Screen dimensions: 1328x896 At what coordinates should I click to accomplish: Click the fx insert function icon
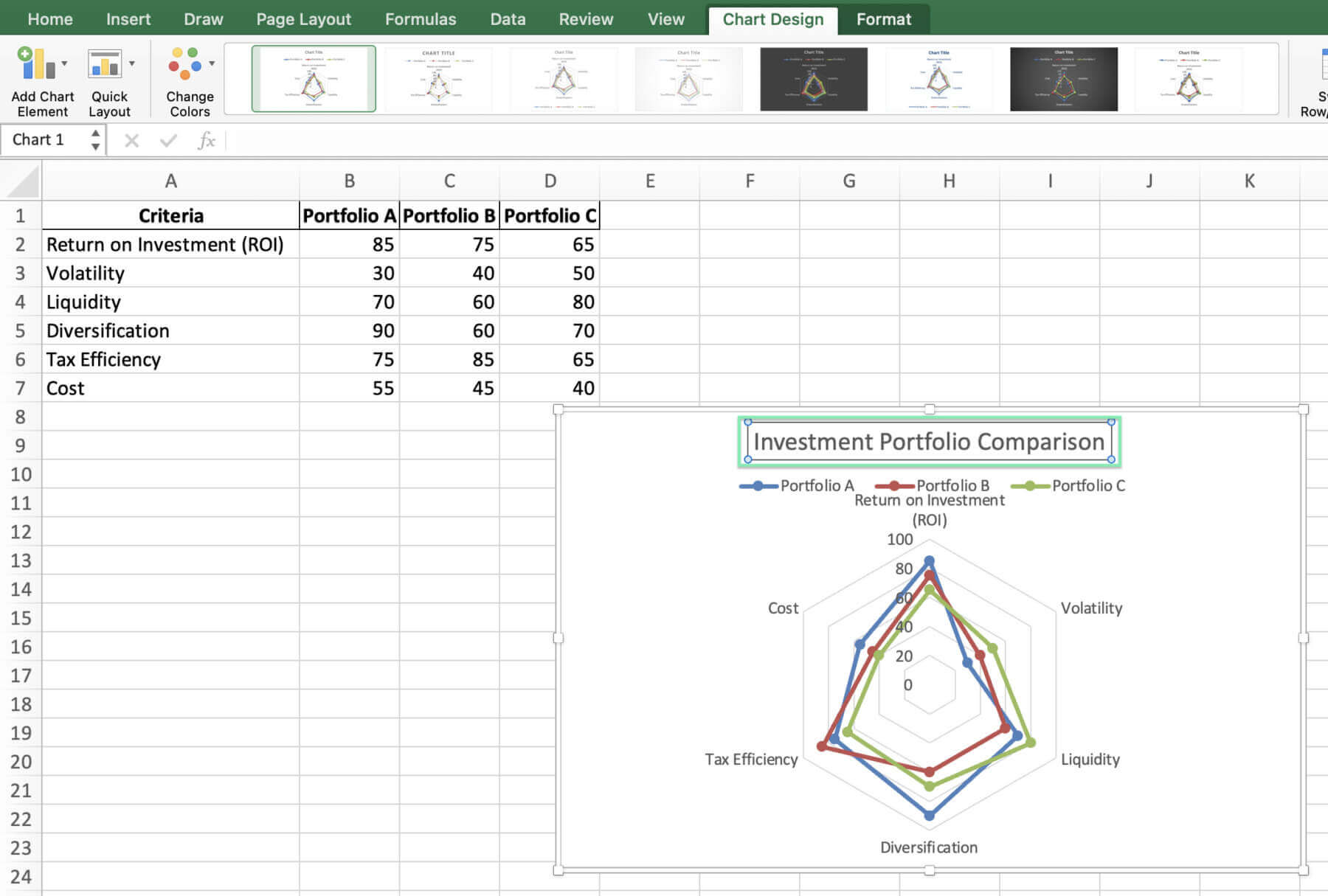tap(207, 140)
